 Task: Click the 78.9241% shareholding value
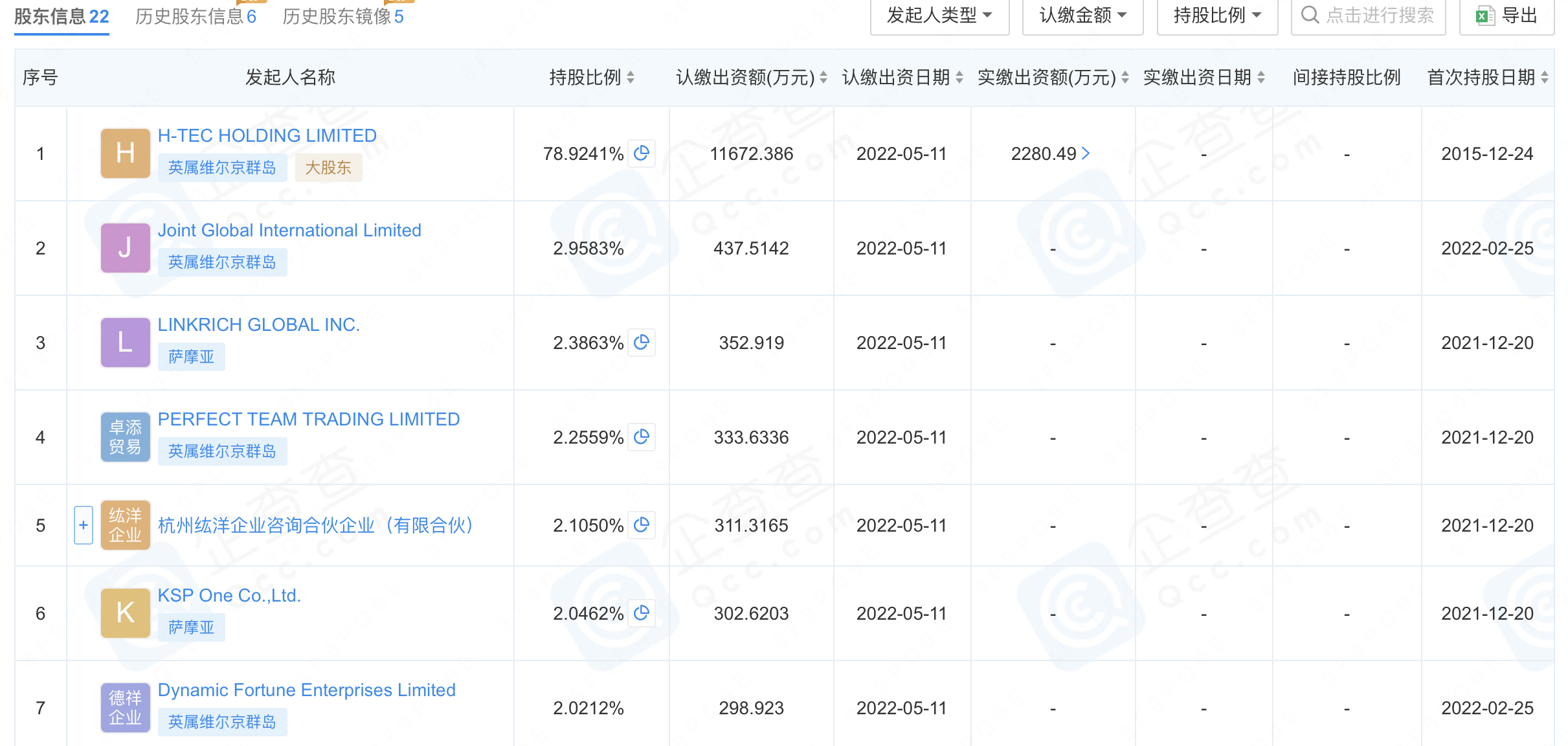click(583, 153)
